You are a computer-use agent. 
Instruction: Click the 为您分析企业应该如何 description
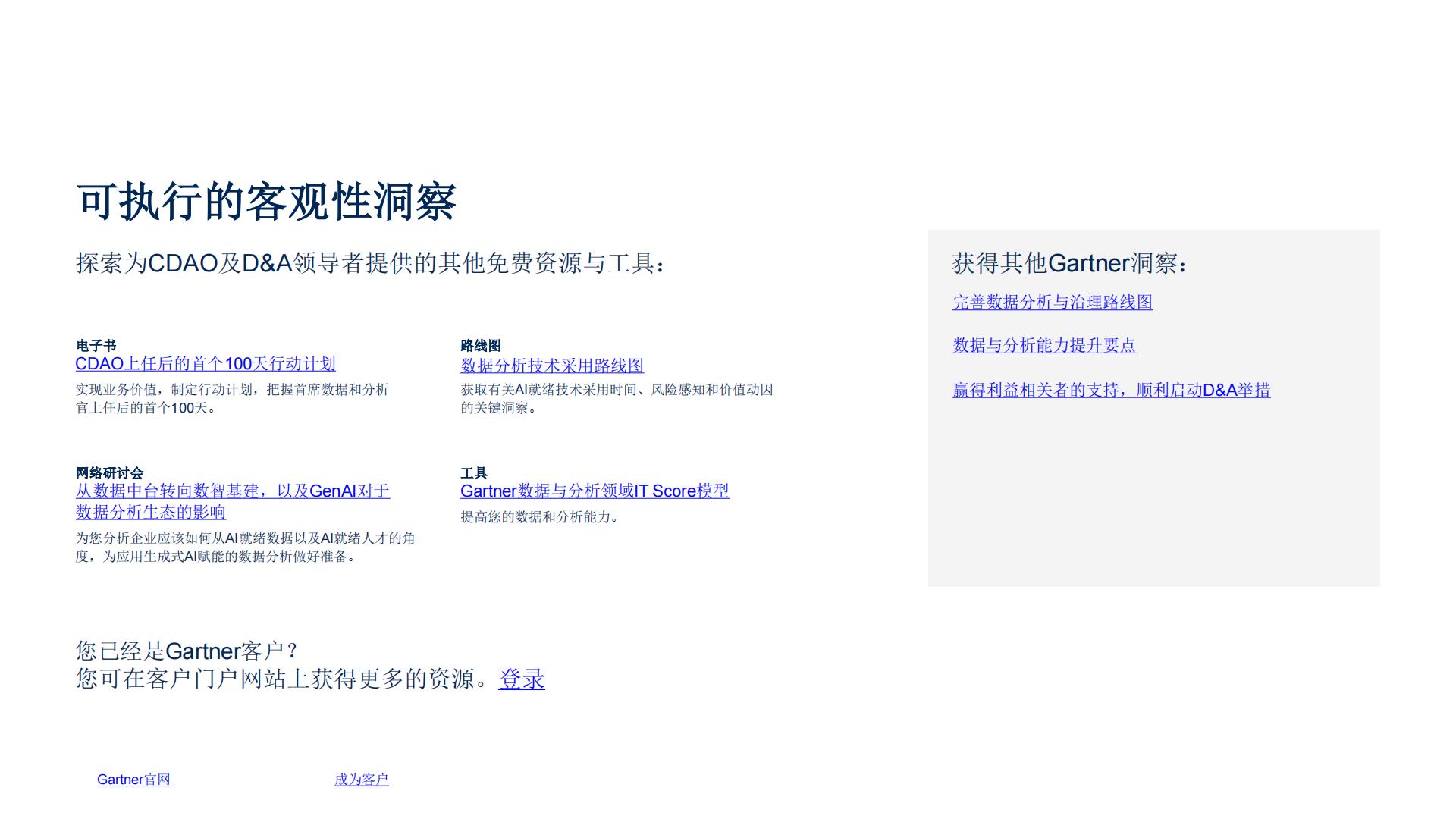(x=245, y=548)
